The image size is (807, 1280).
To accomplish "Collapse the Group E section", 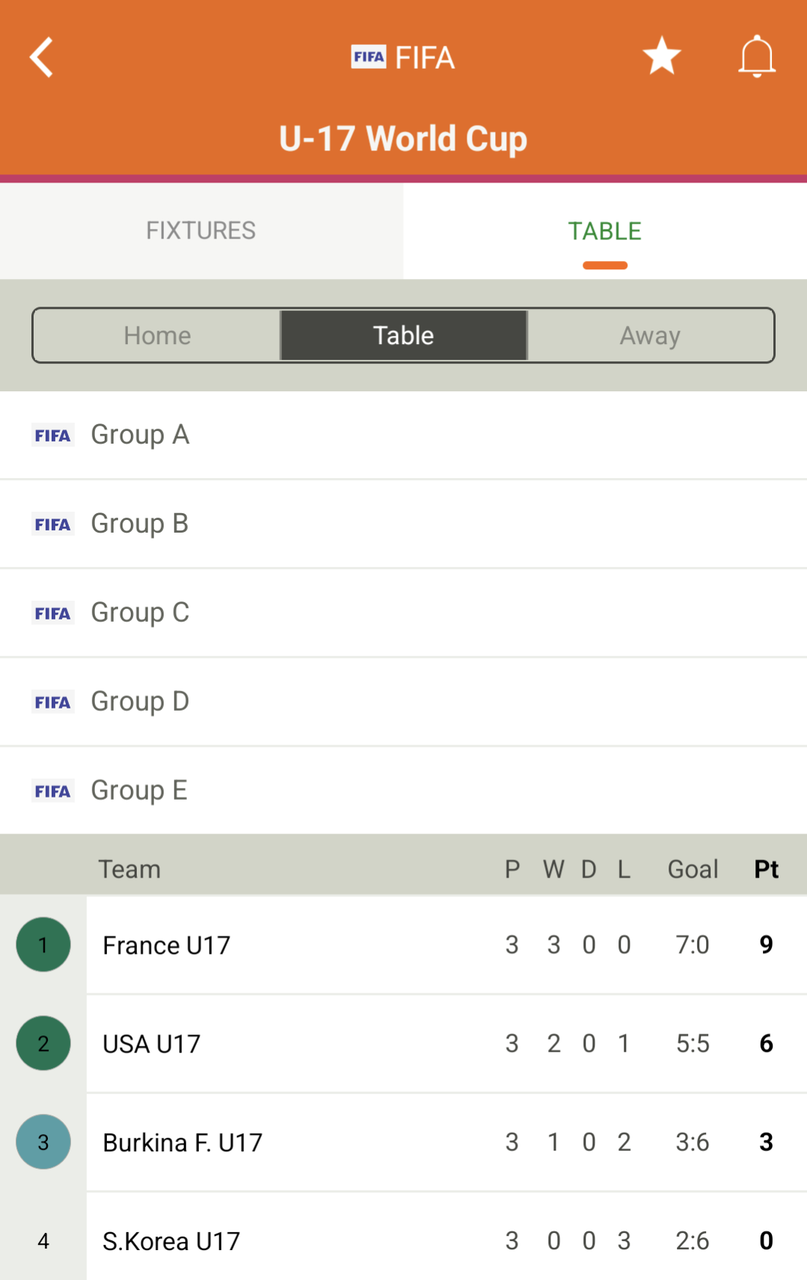I will coord(140,791).
